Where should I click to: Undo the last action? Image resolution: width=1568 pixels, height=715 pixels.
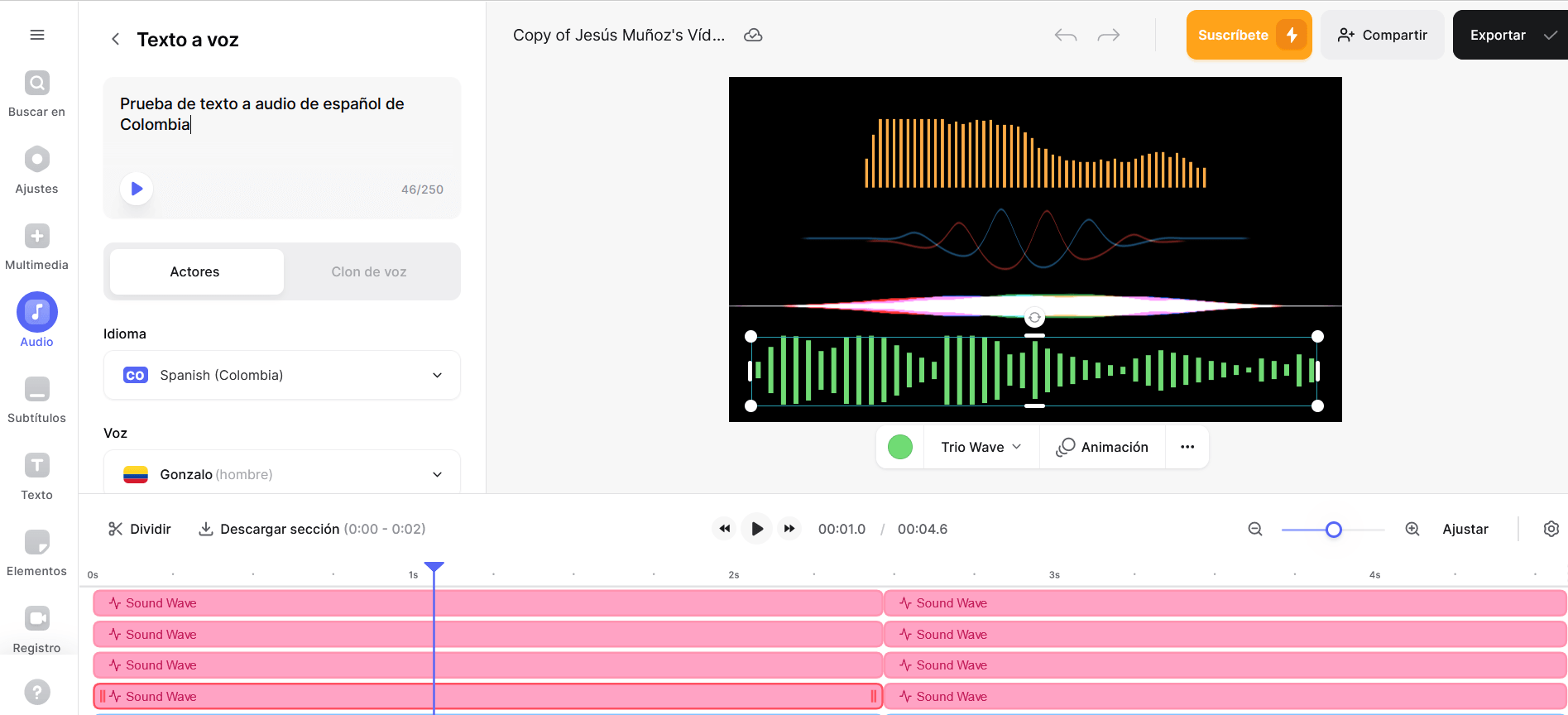click(x=1066, y=35)
